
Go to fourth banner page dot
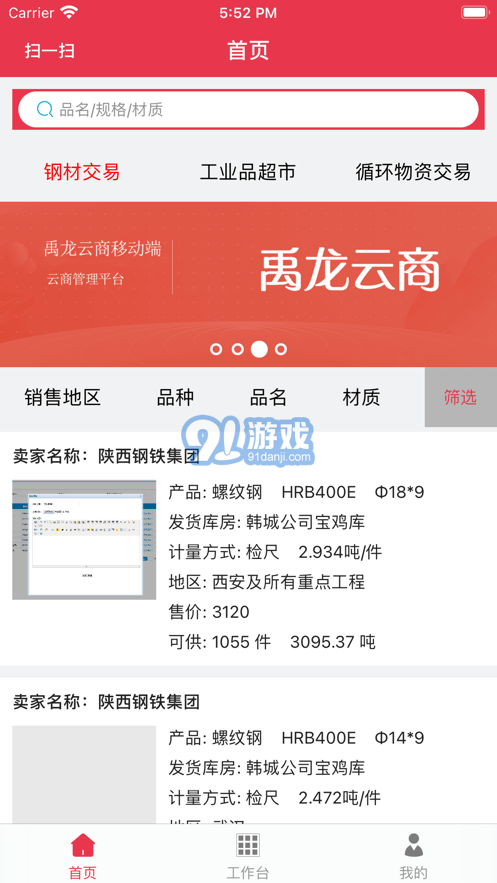[x=281, y=349]
